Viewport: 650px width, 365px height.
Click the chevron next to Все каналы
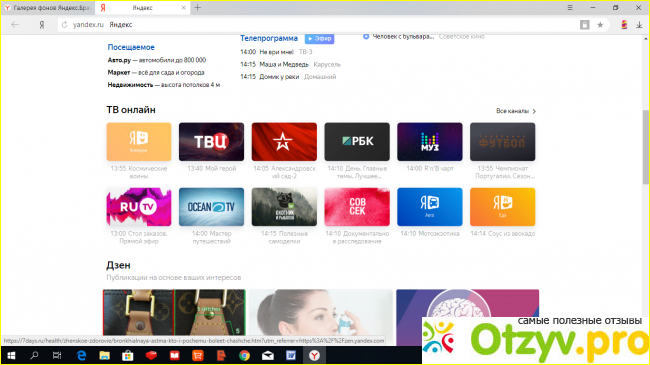click(534, 111)
